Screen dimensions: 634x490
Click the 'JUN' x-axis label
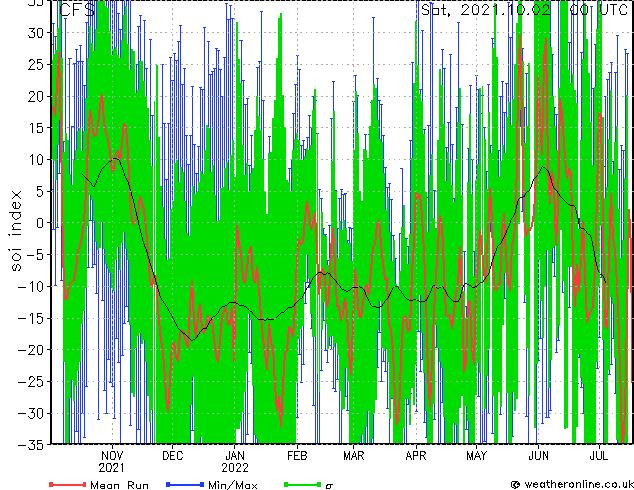(539, 456)
